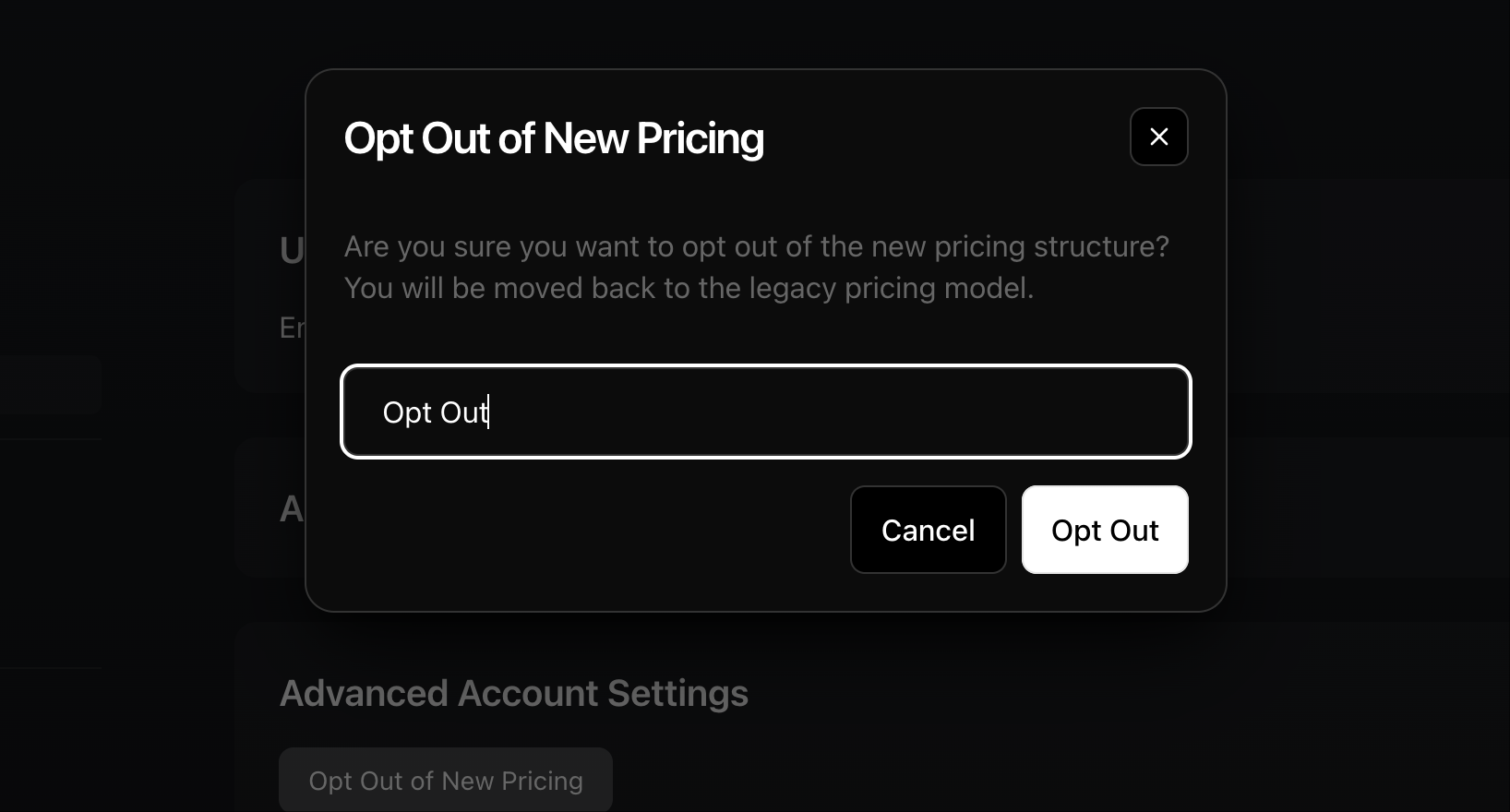Click the 'legacy pricing model' sentence
The width and height of the screenshot is (1510, 812).
689,288
